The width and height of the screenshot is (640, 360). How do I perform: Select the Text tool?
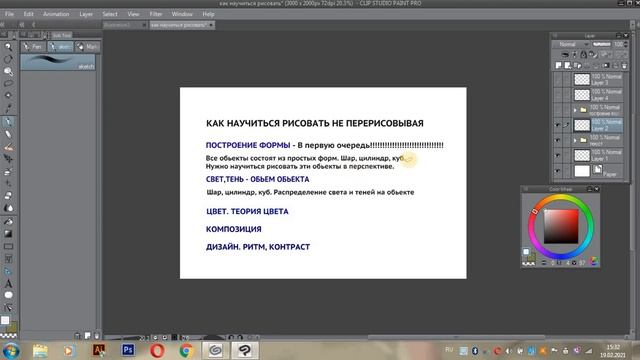coord(8,284)
